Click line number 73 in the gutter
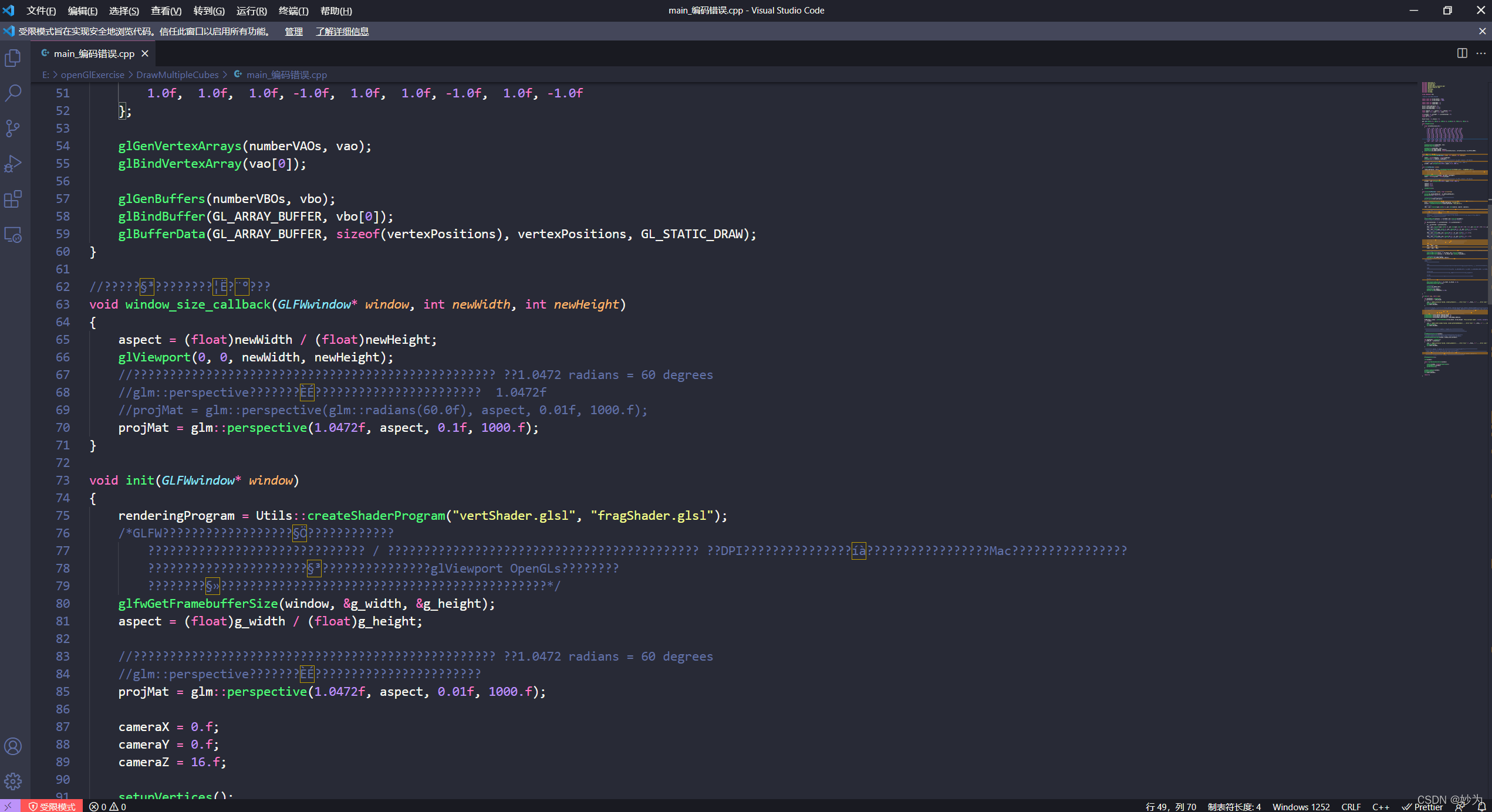Viewport: 1492px width, 812px height. pyautogui.click(x=63, y=480)
